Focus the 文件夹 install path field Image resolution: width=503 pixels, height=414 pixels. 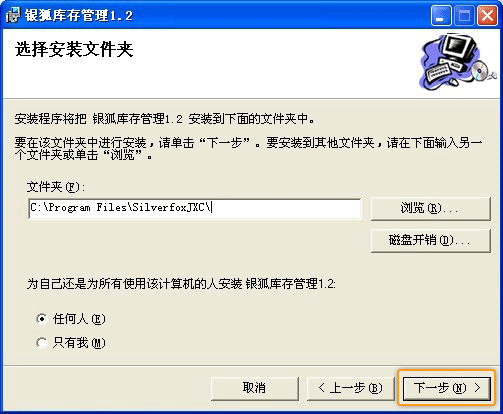[x=195, y=209]
